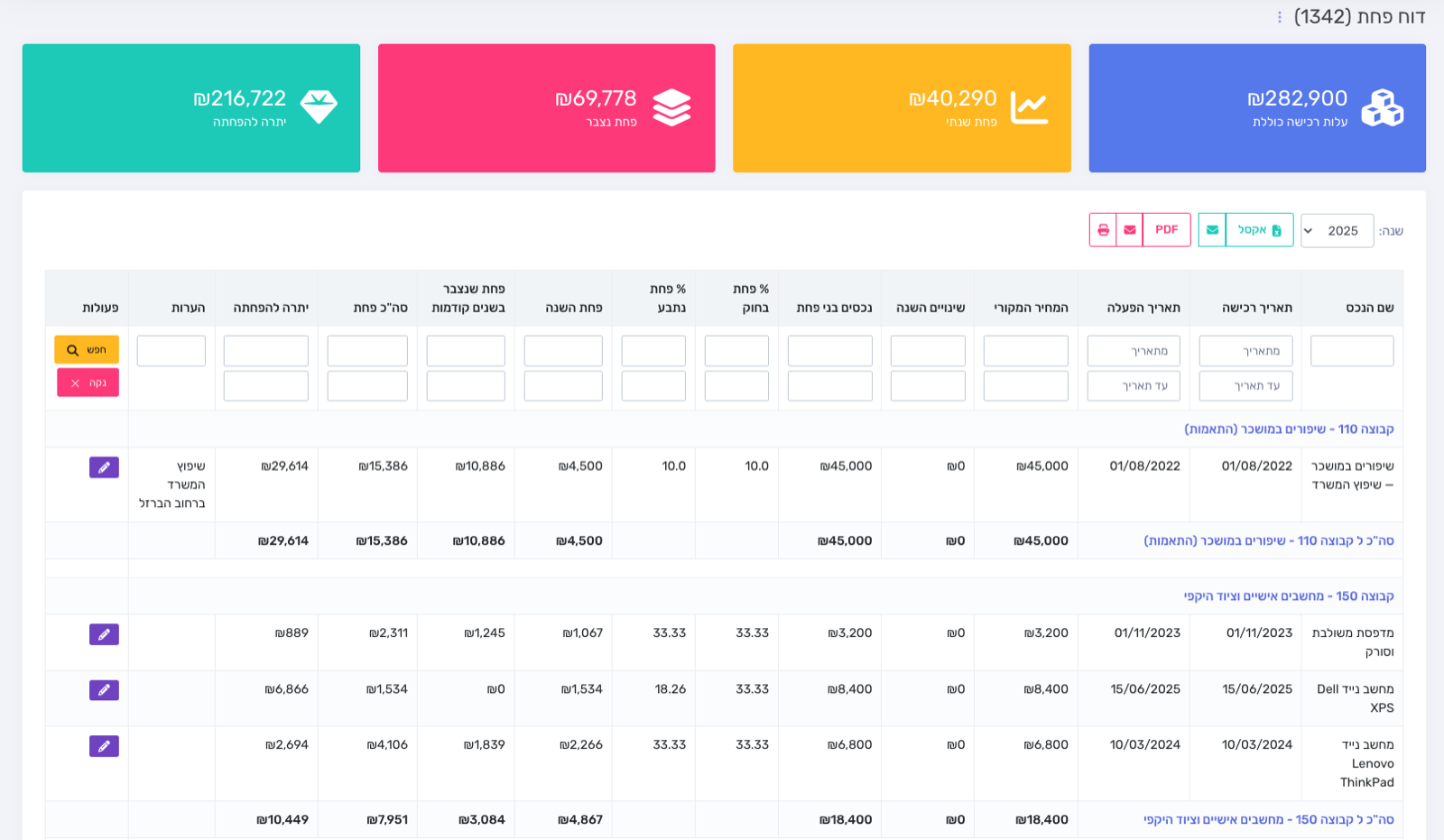Click the boxes icon on total cost card
This screenshot has width=1444, height=840.
(x=1382, y=108)
